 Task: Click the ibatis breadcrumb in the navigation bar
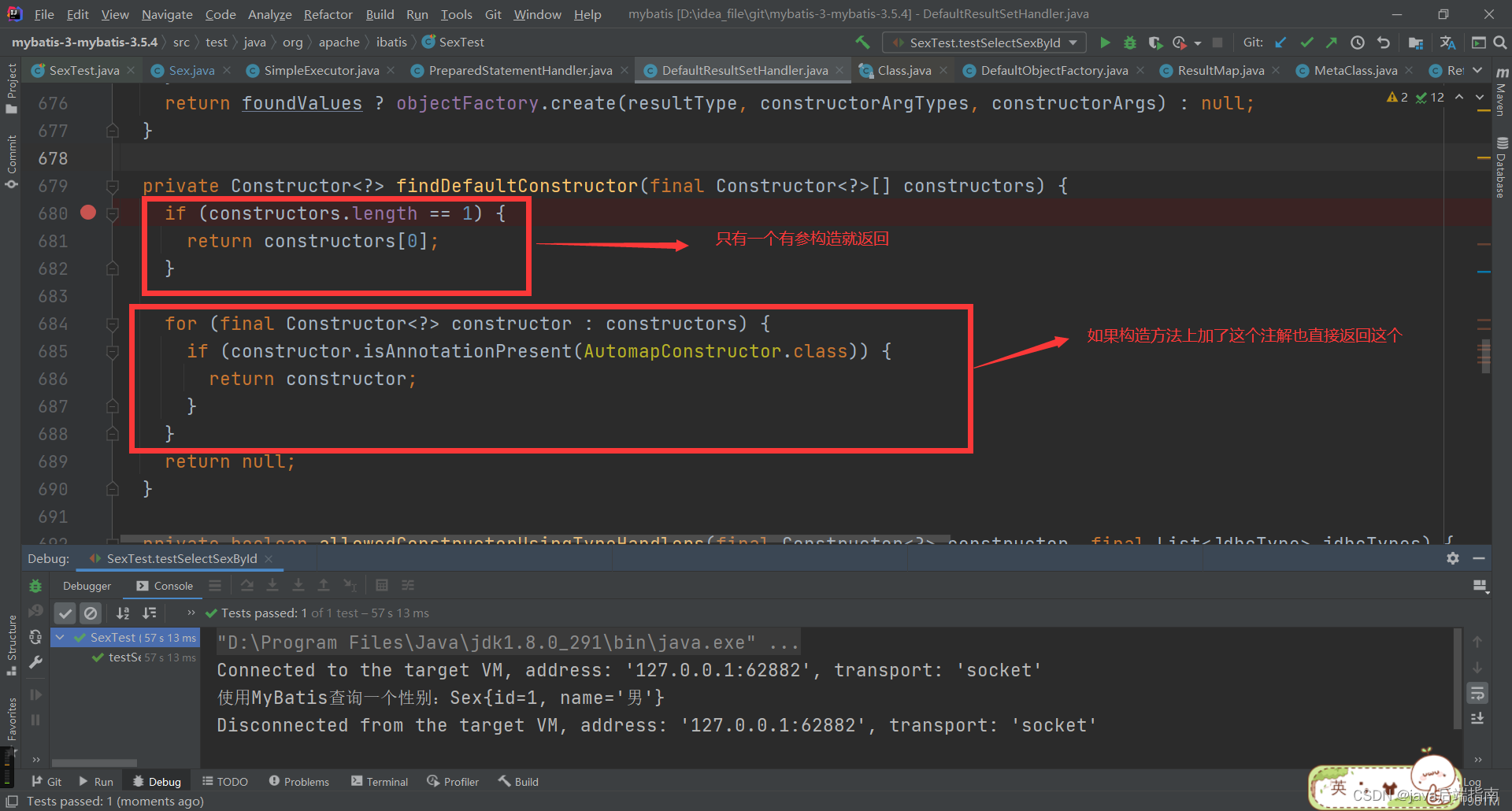coord(391,43)
